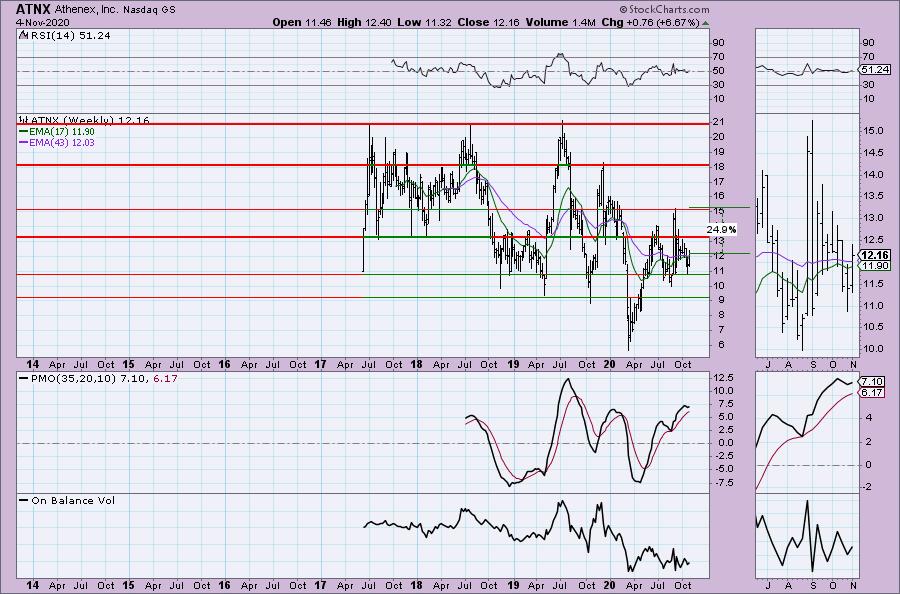The height and width of the screenshot is (594, 900).
Task: Click the 24.9% annotation label
Action: [x=721, y=229]
